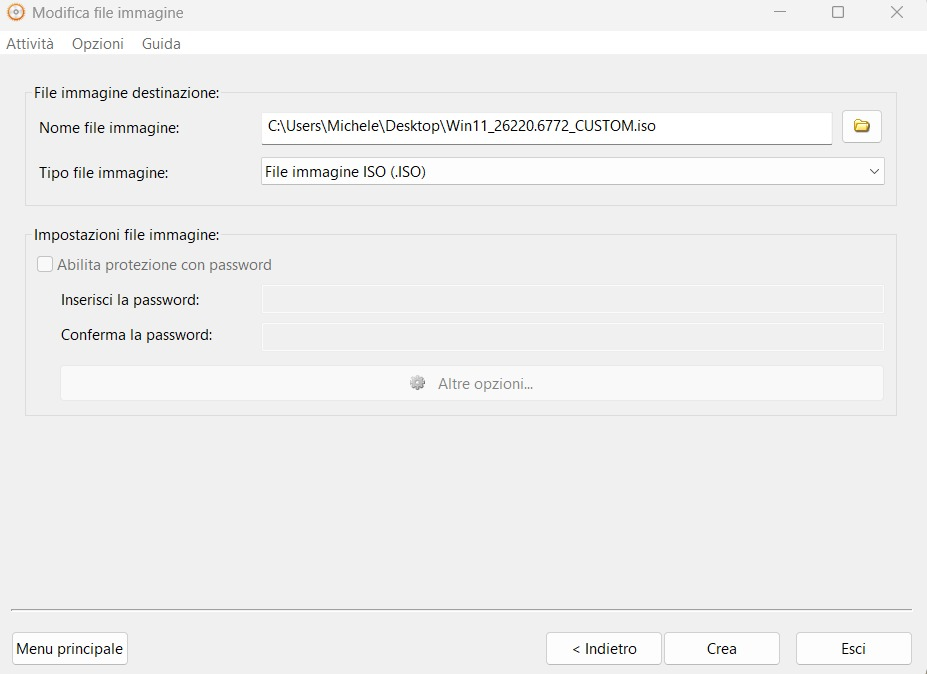Open the Guida menu

pos(161,44)
